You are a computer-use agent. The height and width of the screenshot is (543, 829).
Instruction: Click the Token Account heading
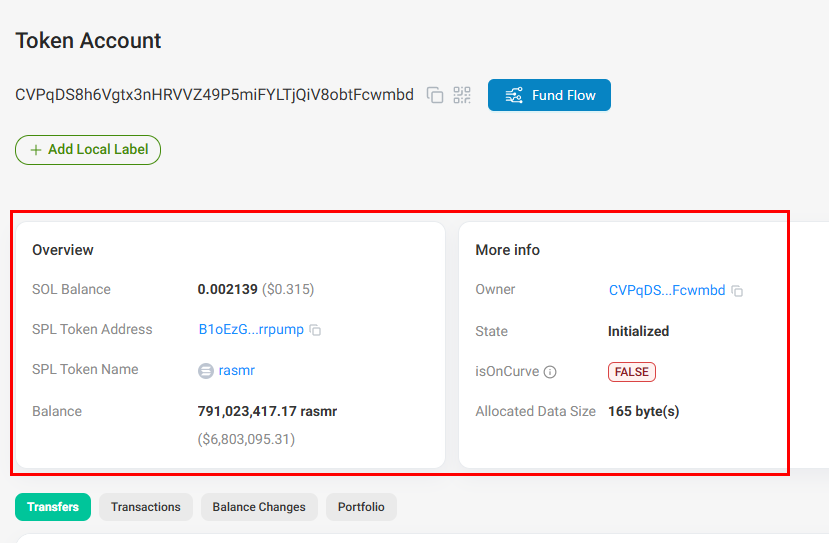88,41
